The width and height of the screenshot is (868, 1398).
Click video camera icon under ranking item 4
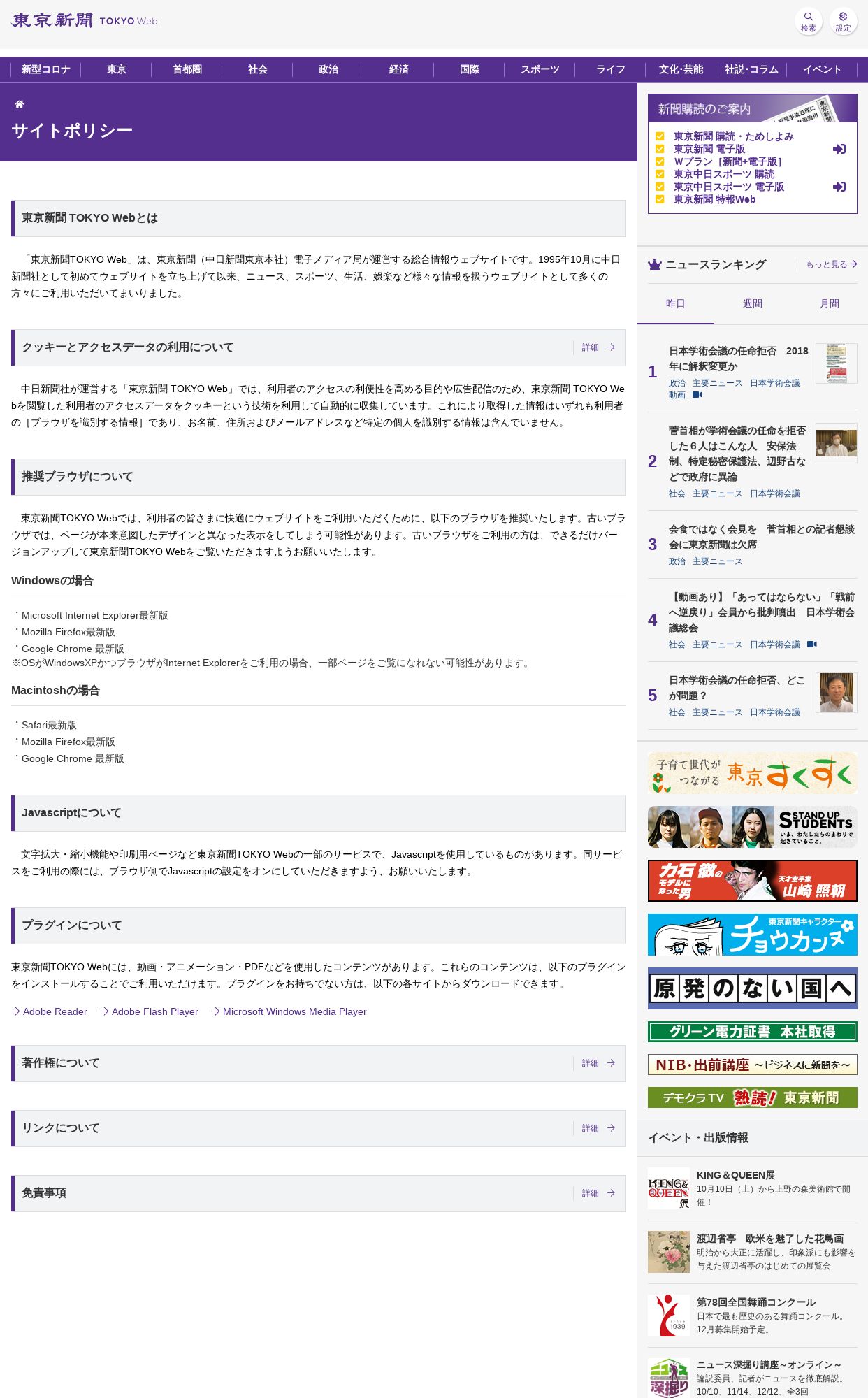[812, 644]
